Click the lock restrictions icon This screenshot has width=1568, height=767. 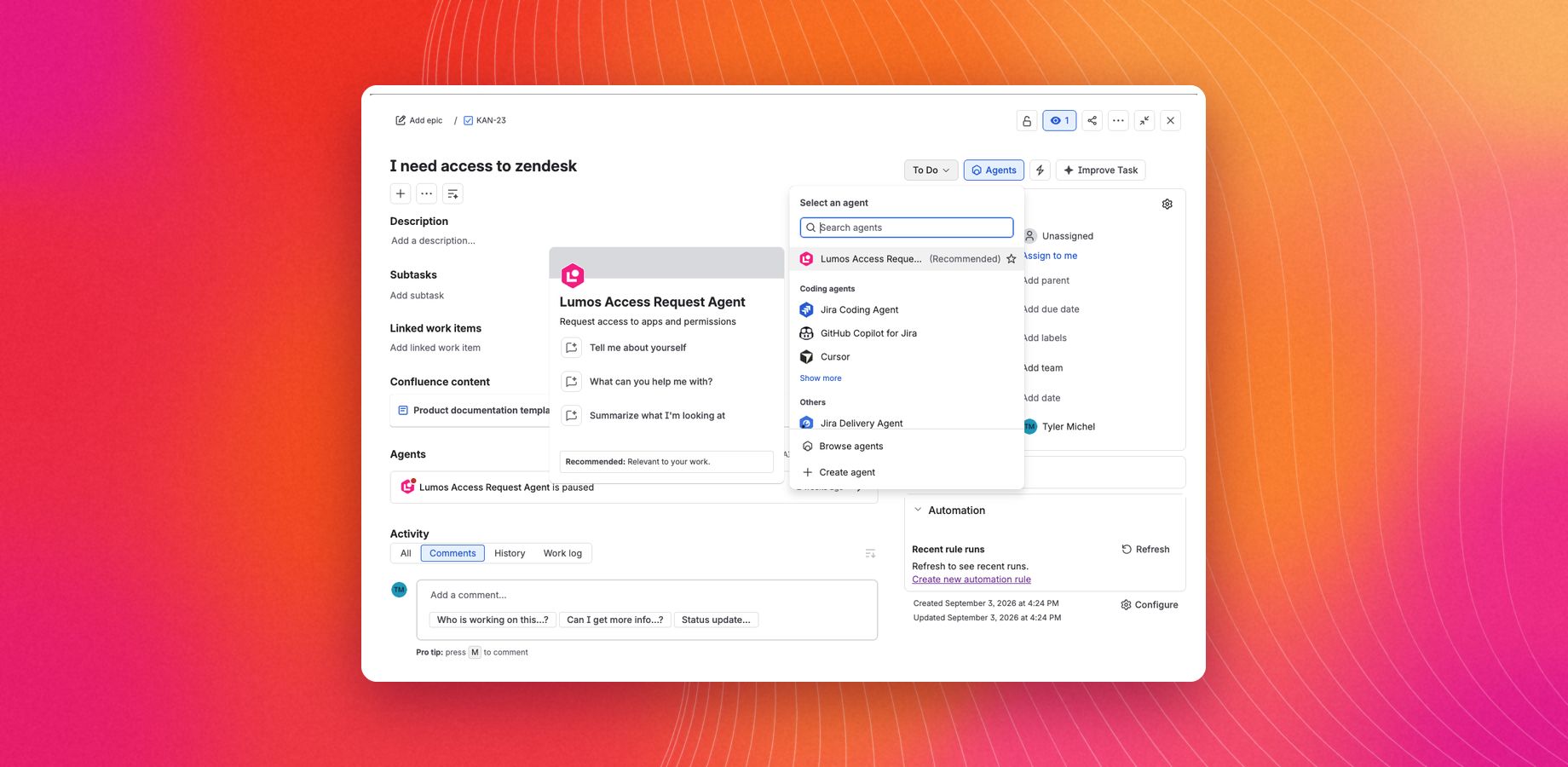coord(1027,121)
